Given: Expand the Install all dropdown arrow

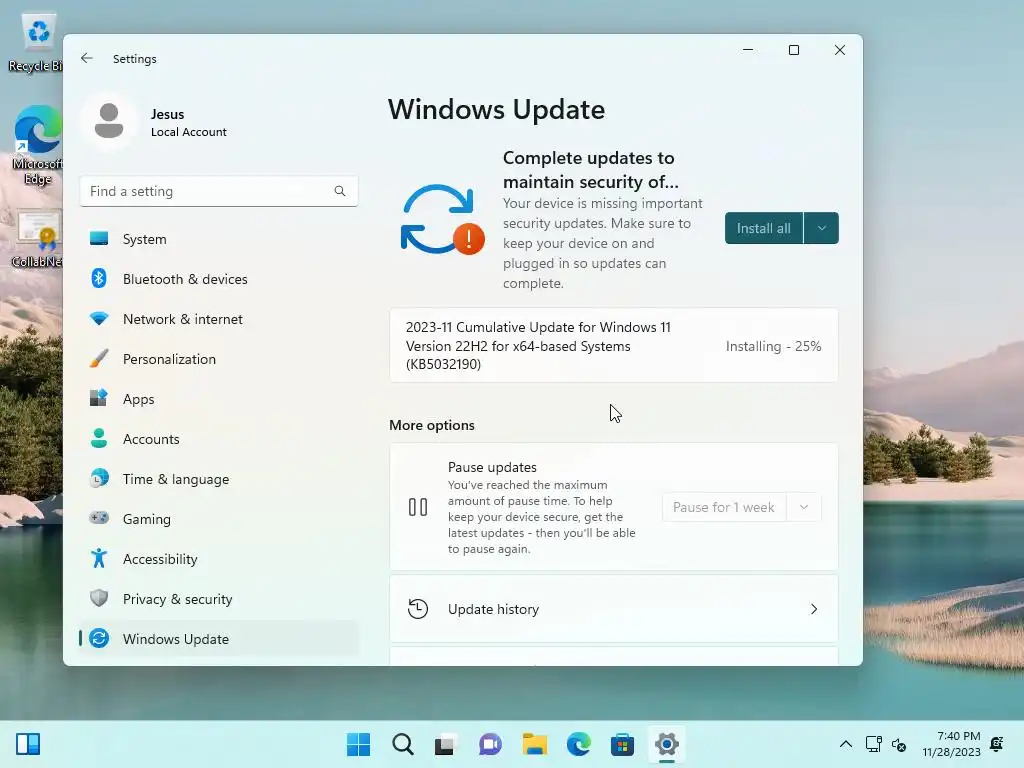Looking at the screenshot, I should click(822, 228).
